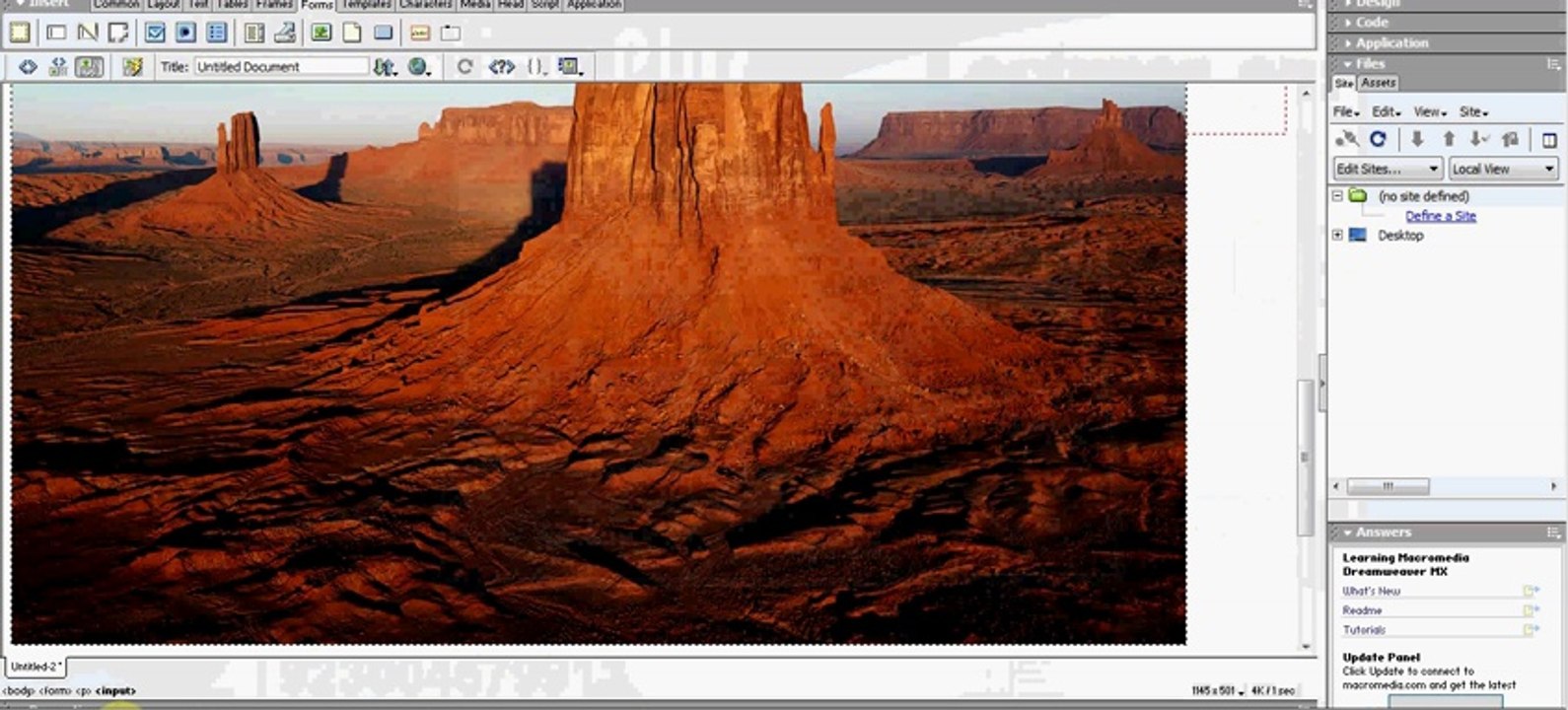Open the Local View dropdown

click(x=1503, y=169)
